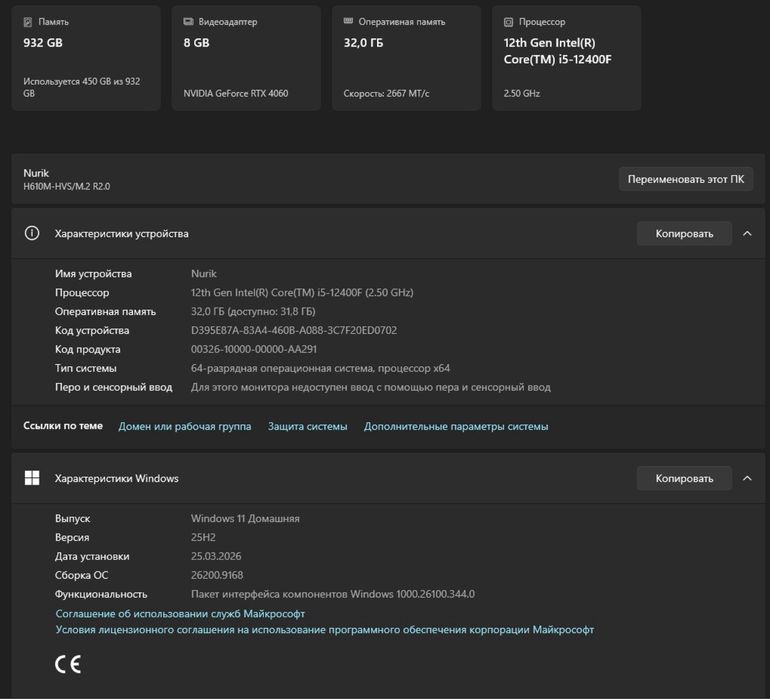This screenshot has height=699, width=770.
Task: Click the Характеристики Windows heading
Action: pyautogui.click(x=116, y=478)
